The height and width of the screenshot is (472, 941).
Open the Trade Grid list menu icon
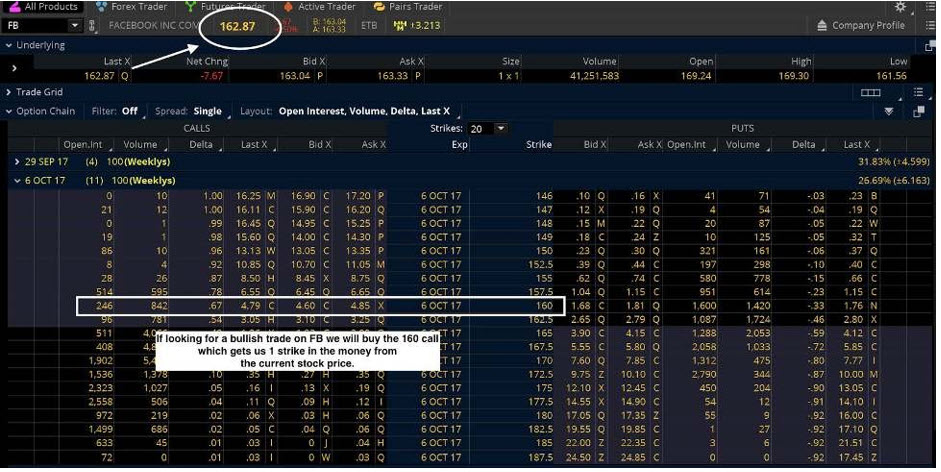pos(918,92)
